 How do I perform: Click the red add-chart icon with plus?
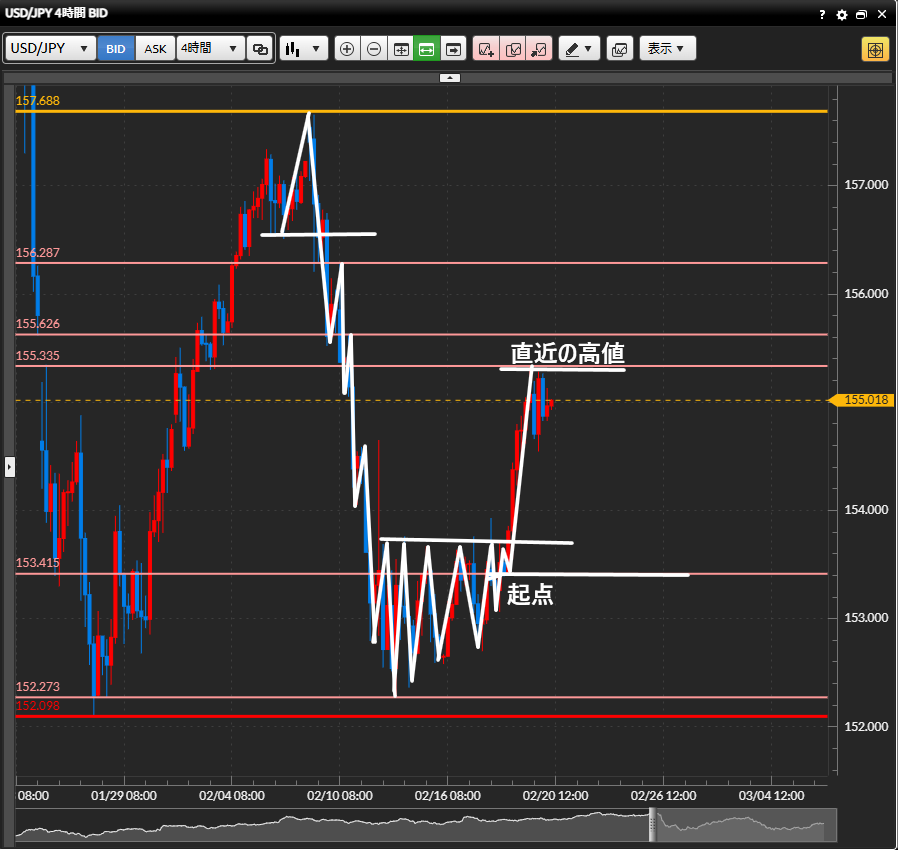(486, 49)
